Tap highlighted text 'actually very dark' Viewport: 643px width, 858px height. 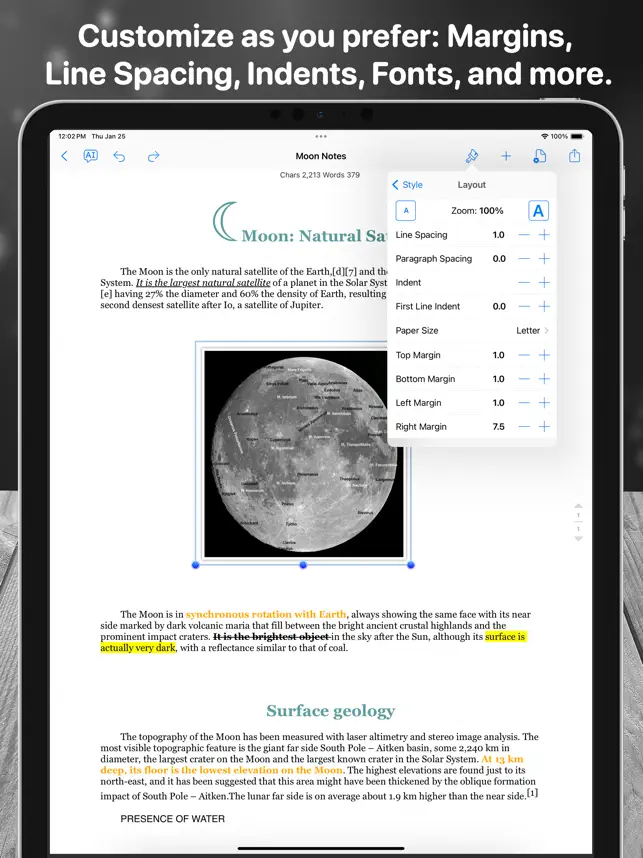pyautogui.click(x=138, y=648)
